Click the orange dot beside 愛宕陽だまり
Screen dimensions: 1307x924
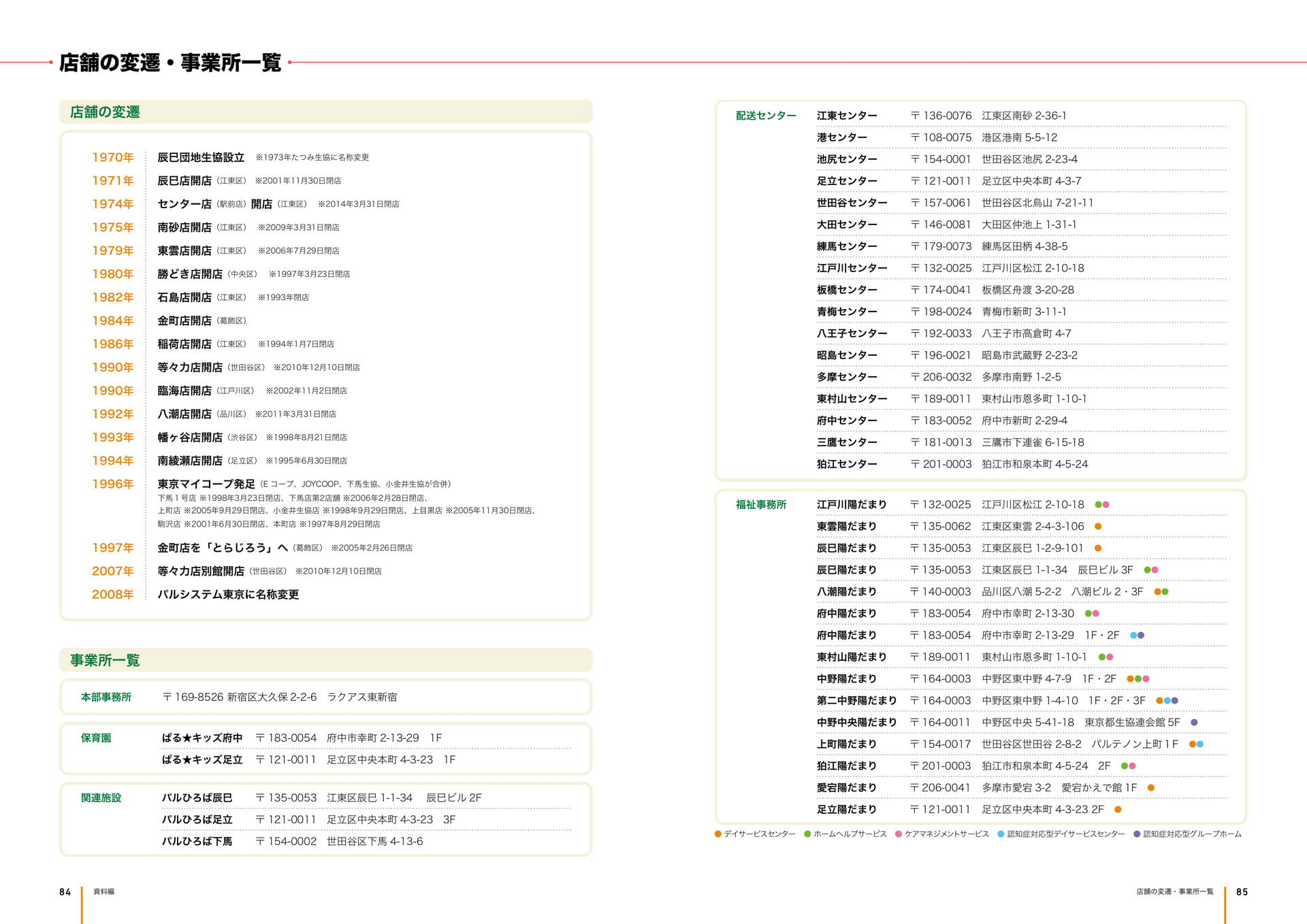[1151, 787]
